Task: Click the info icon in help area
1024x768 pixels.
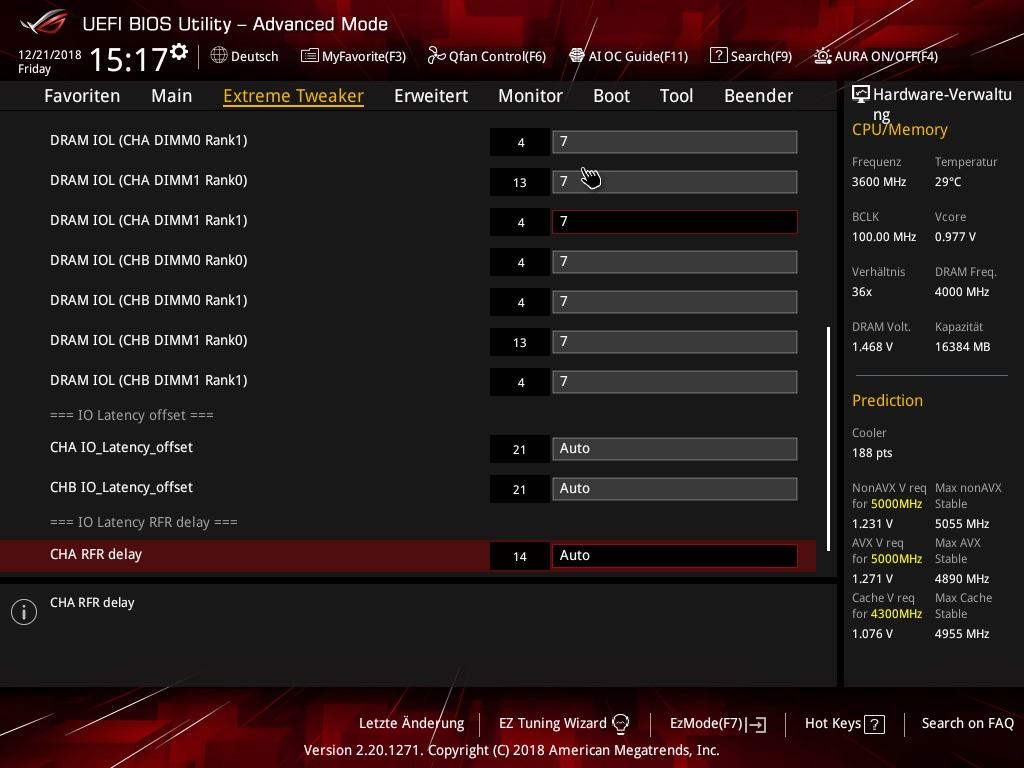Action: click(x=24, y=612)
